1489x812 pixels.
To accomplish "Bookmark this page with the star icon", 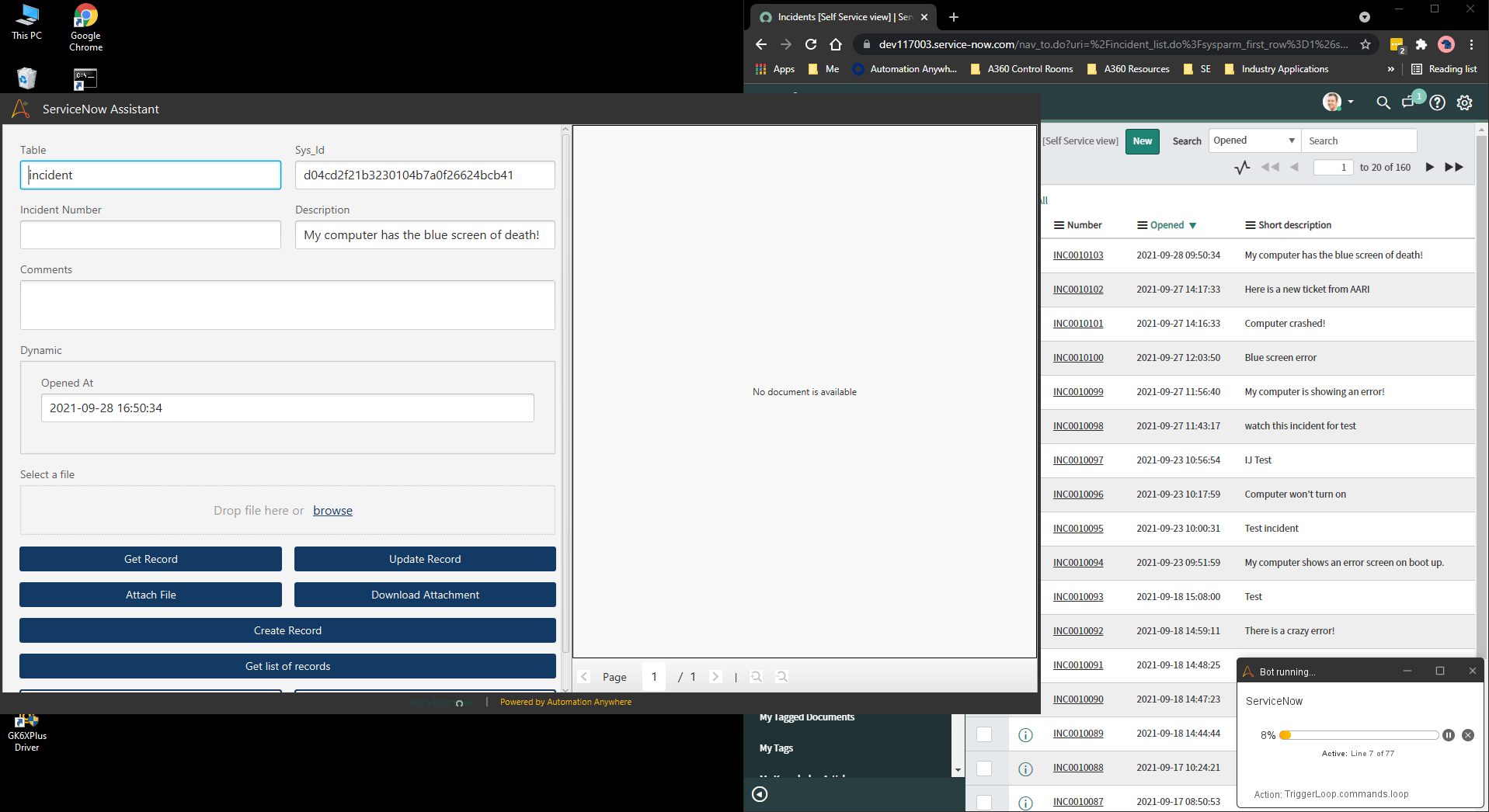I will pos(1365,44).
